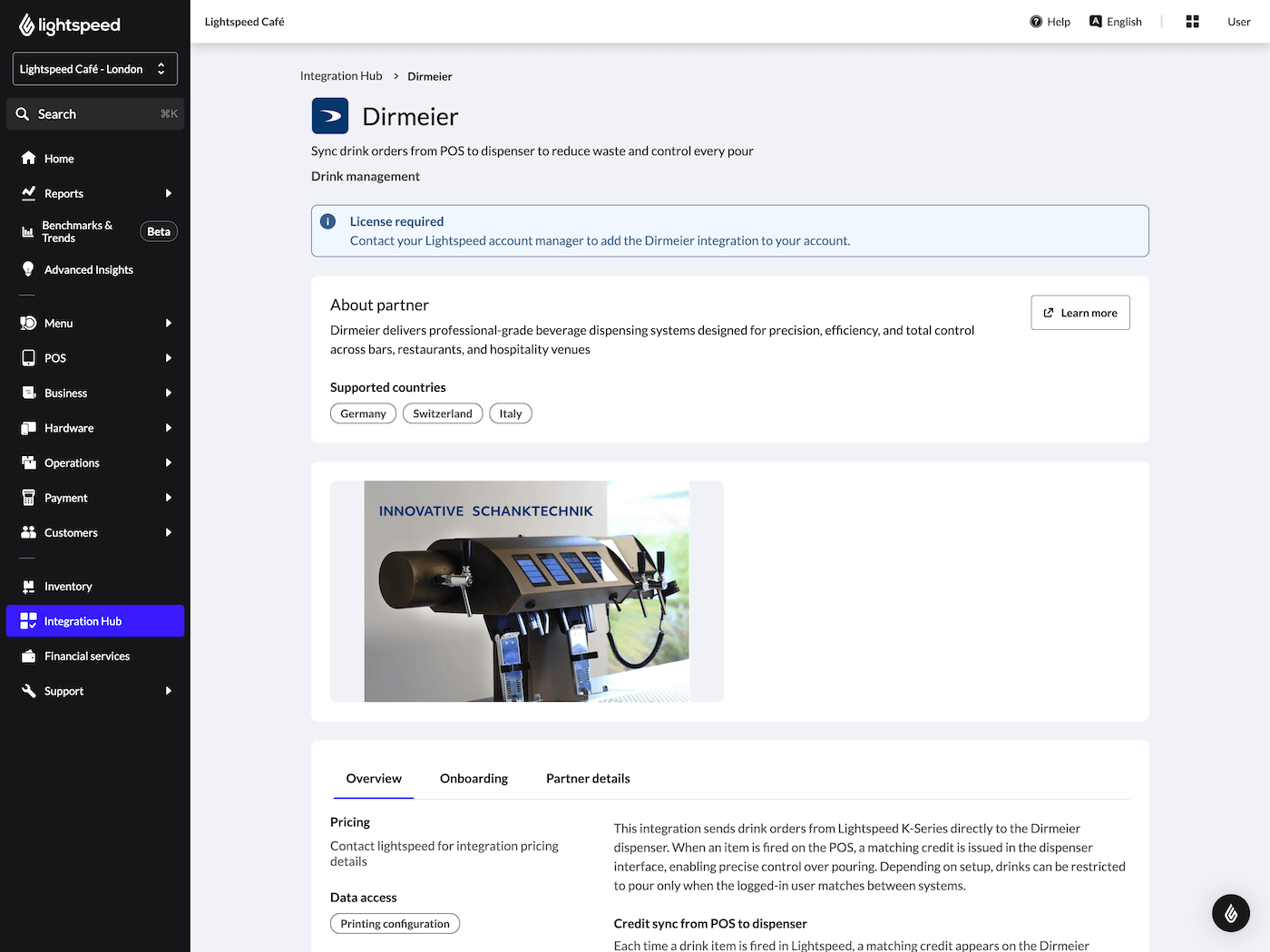This screenshot has width=1270, height=952.
Task: Switch to the Onboarding tab
Action: 474,778
